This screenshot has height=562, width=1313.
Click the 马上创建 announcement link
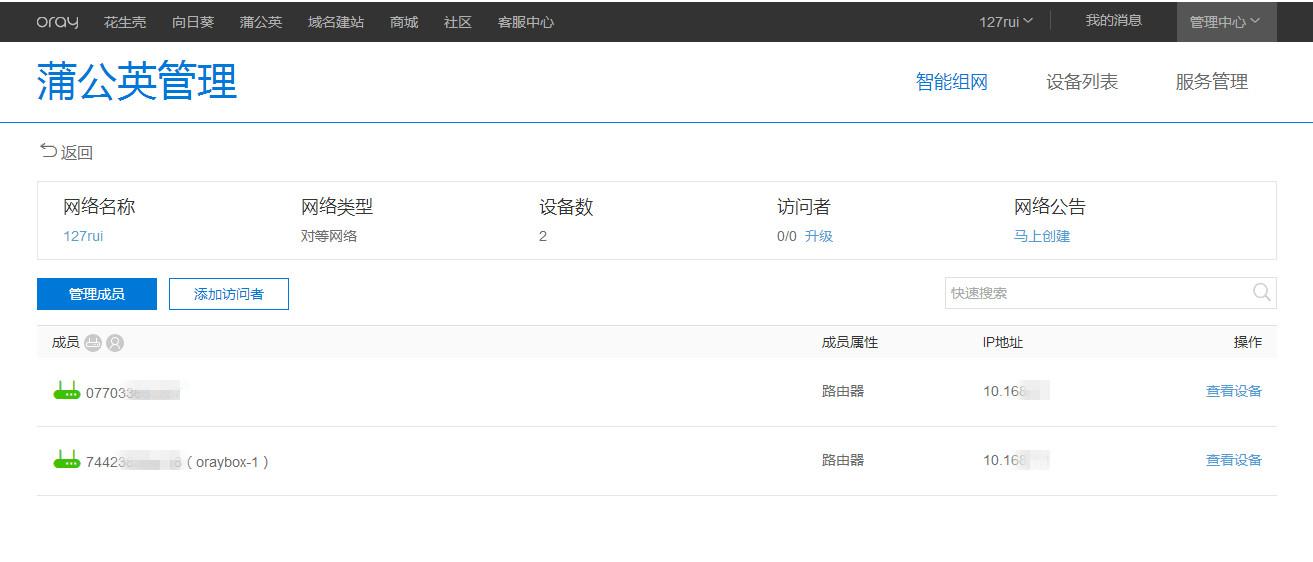coord(1042,236)
